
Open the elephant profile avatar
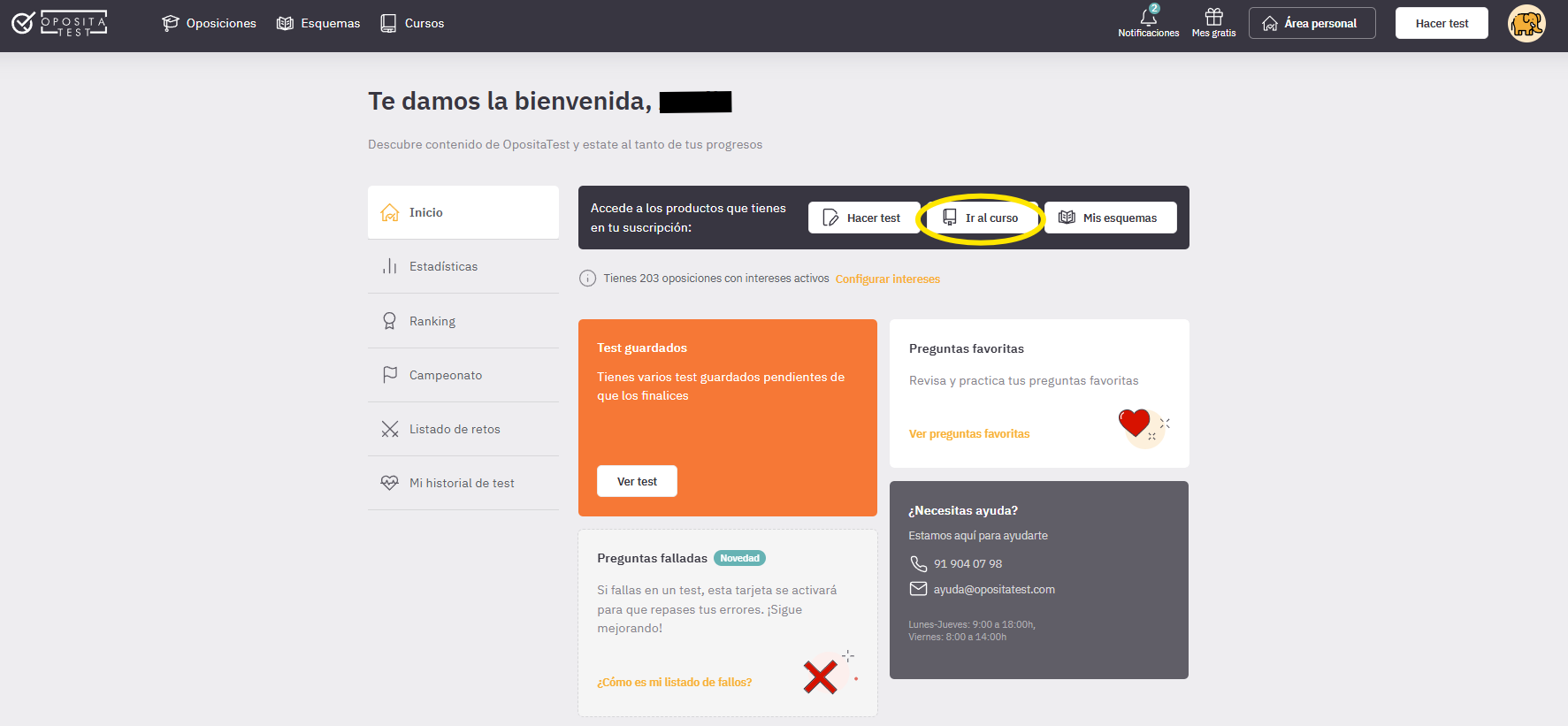click(1526, 23)
